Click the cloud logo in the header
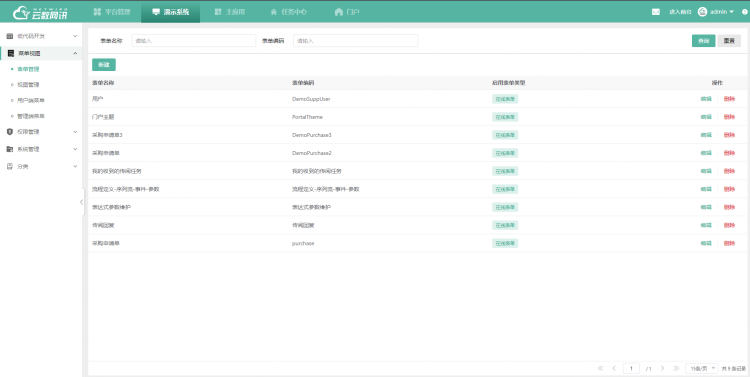 (x=22, y=12)
